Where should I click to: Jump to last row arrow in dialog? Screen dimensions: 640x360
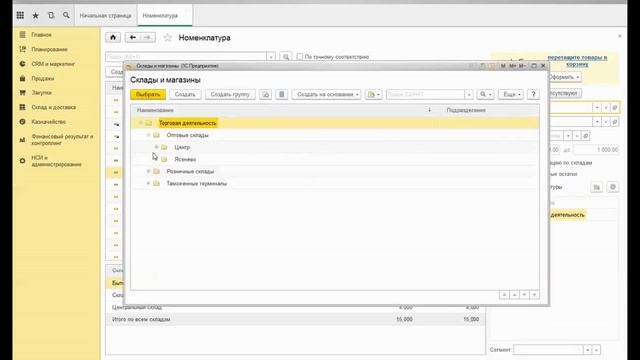(x=534, y=295)
